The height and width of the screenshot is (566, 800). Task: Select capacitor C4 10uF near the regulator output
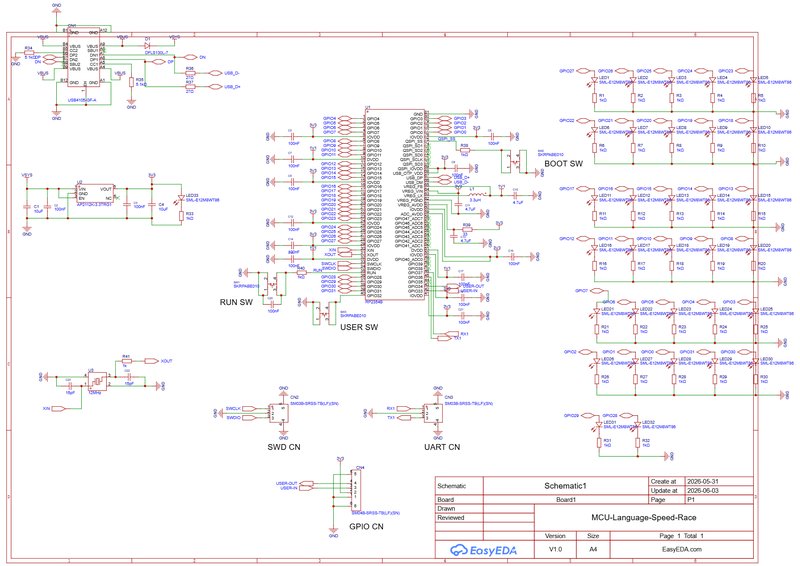click(x=152, y=204)
